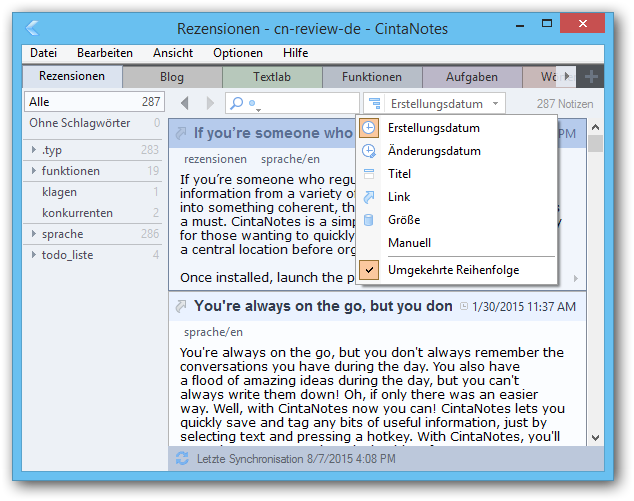Image resolution: width=634 pixels, height=501 pixels.
Task: Click 'Letzte Synchronisation' status text
Action: (x=296, y=459)
